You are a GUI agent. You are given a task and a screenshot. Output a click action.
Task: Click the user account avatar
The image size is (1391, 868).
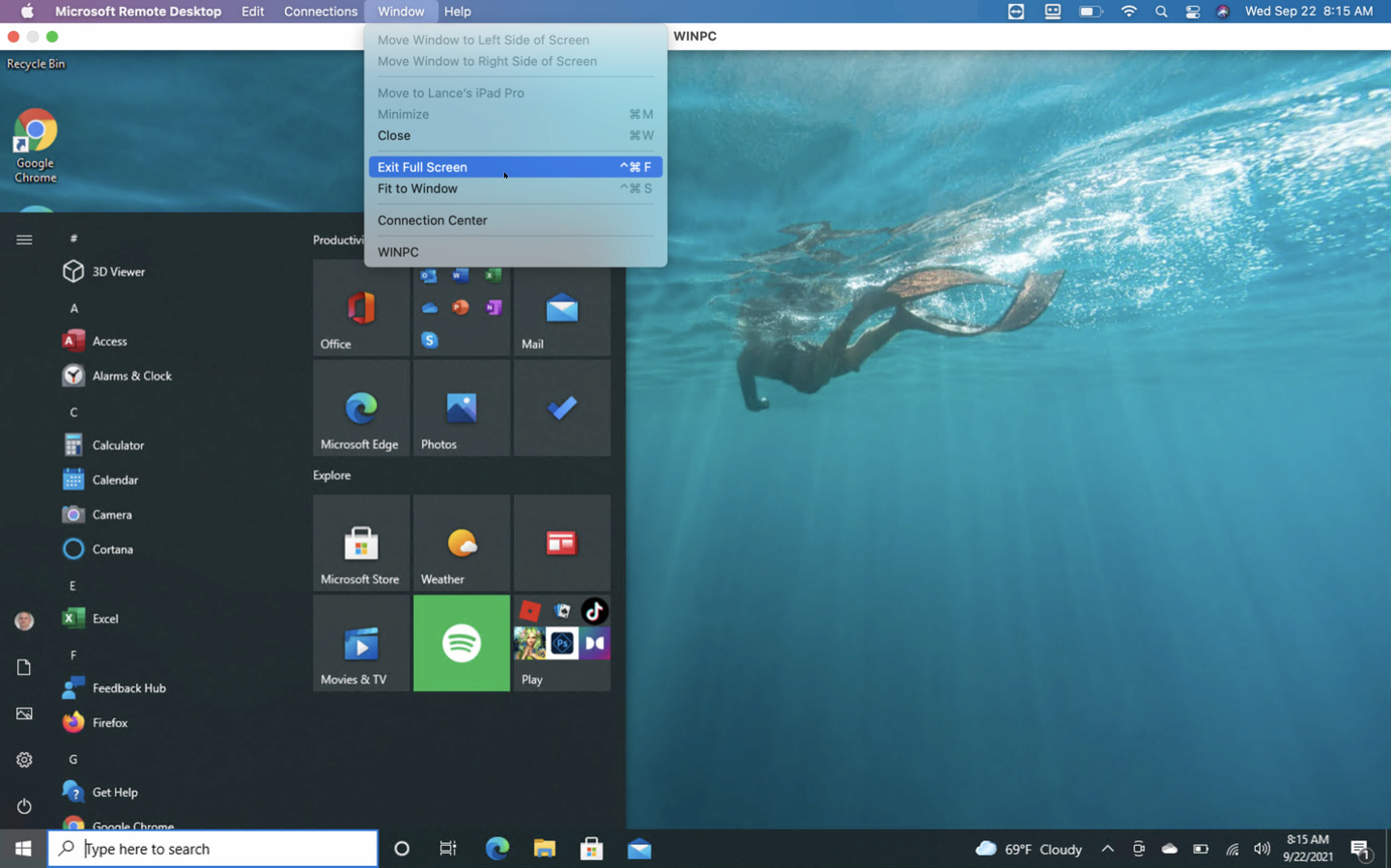click(24, 621)
